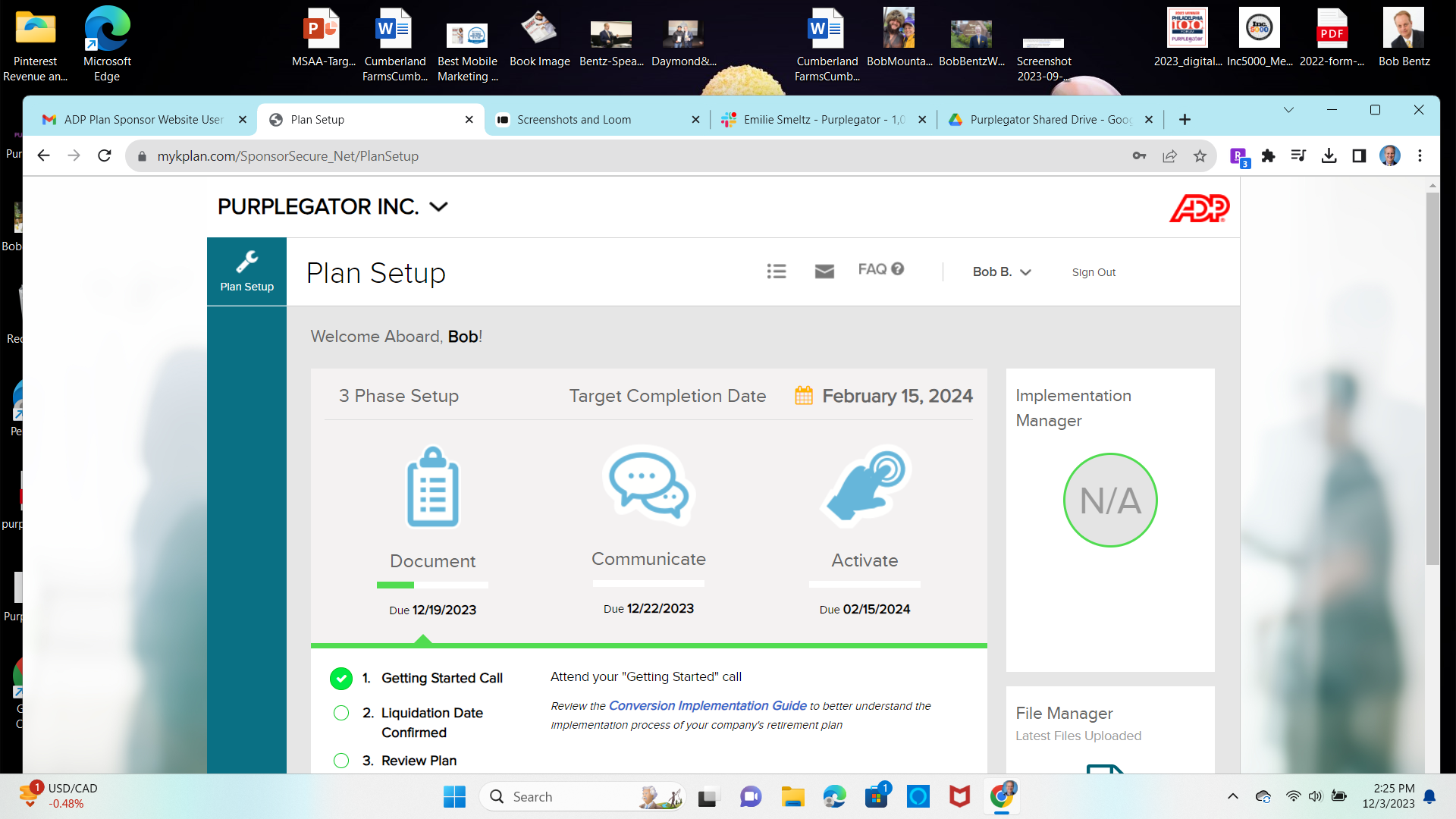Check the Review Plan circle
The height and width of the screenshot is (819, 1456).
pos(341,761)
